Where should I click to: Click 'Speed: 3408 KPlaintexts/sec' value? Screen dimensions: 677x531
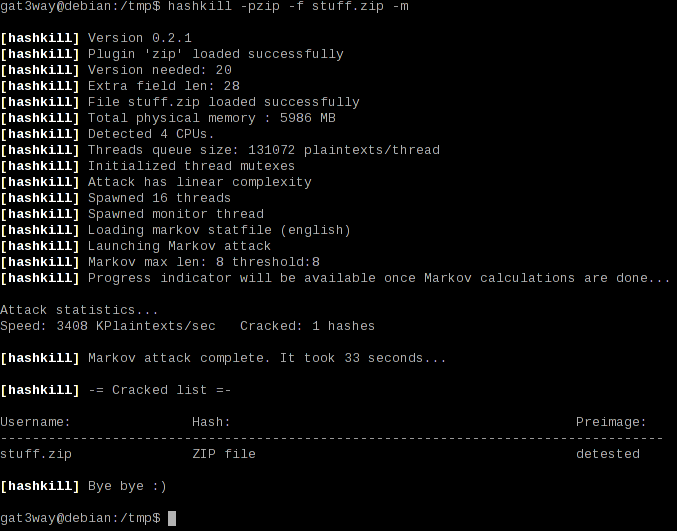coord(108,326)
